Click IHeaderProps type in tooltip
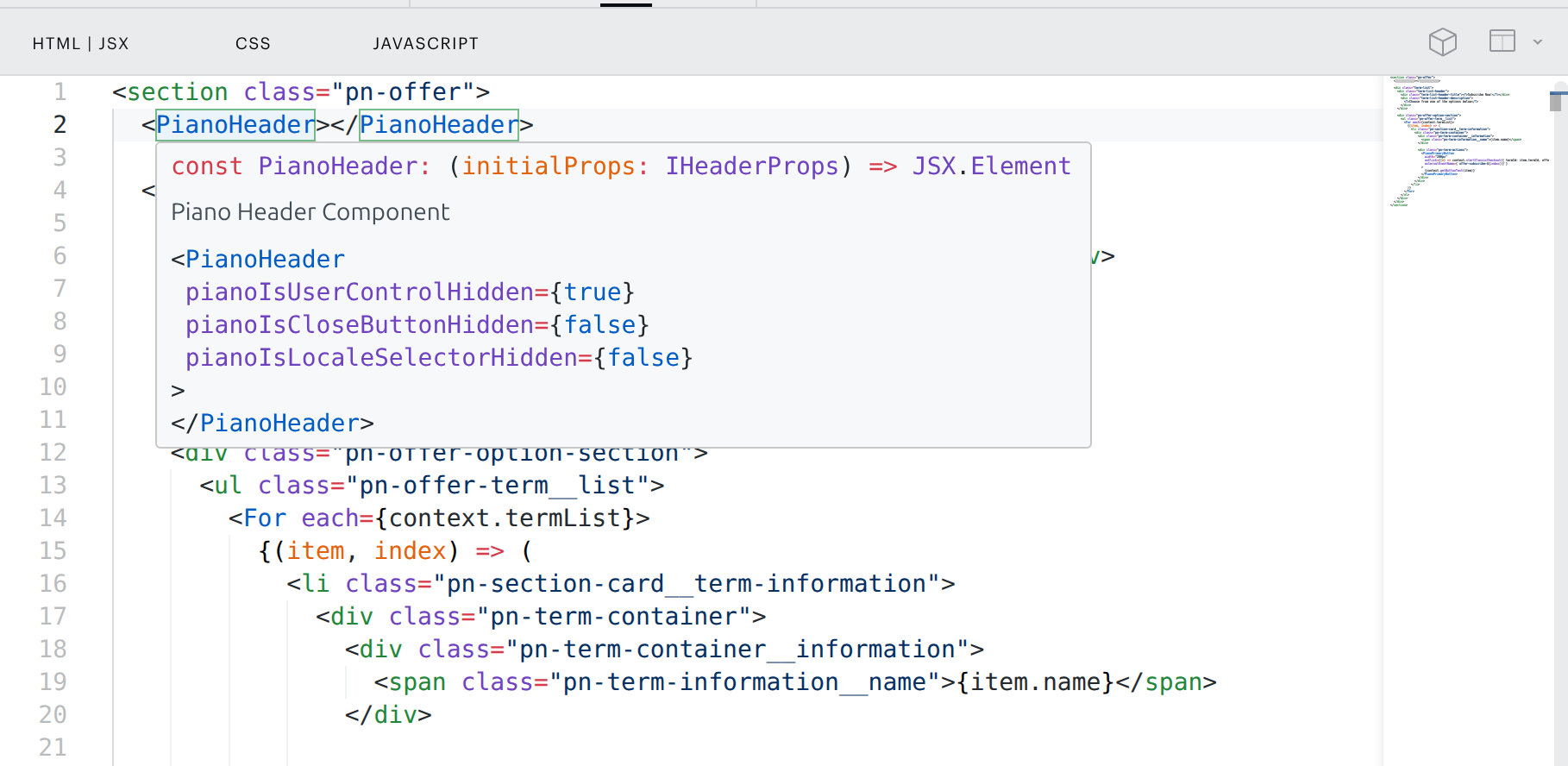The width and height of the screenshot is (1568, 766). (752, 166)
